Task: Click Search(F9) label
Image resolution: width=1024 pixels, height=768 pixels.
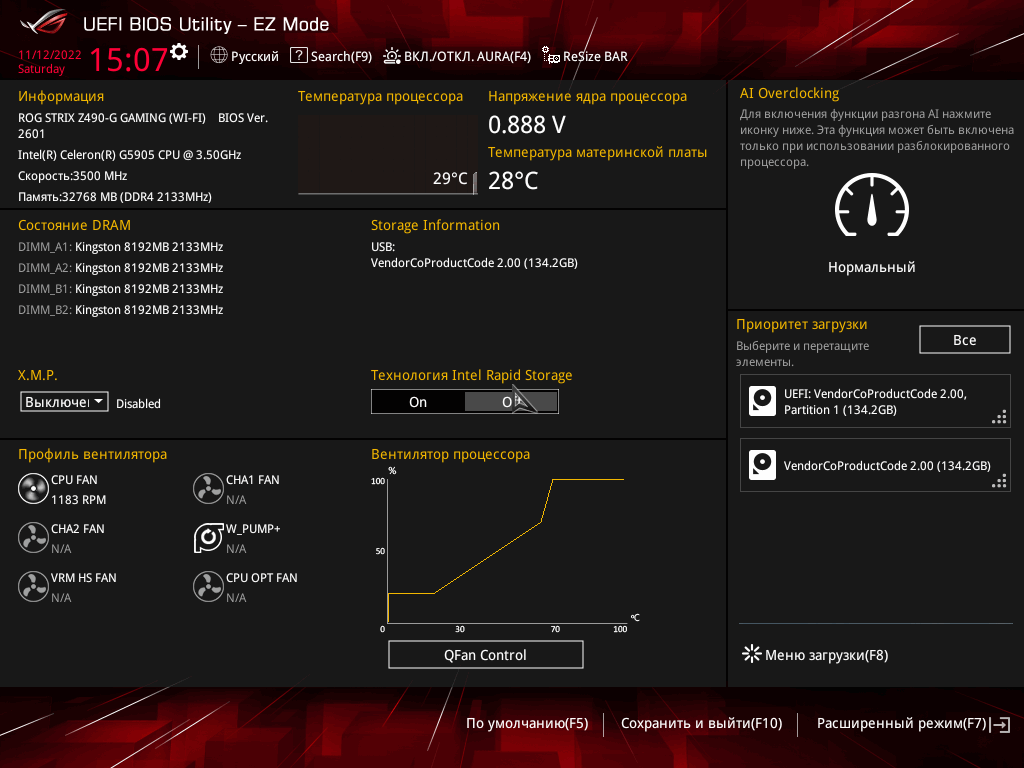Action: point(341,56)
